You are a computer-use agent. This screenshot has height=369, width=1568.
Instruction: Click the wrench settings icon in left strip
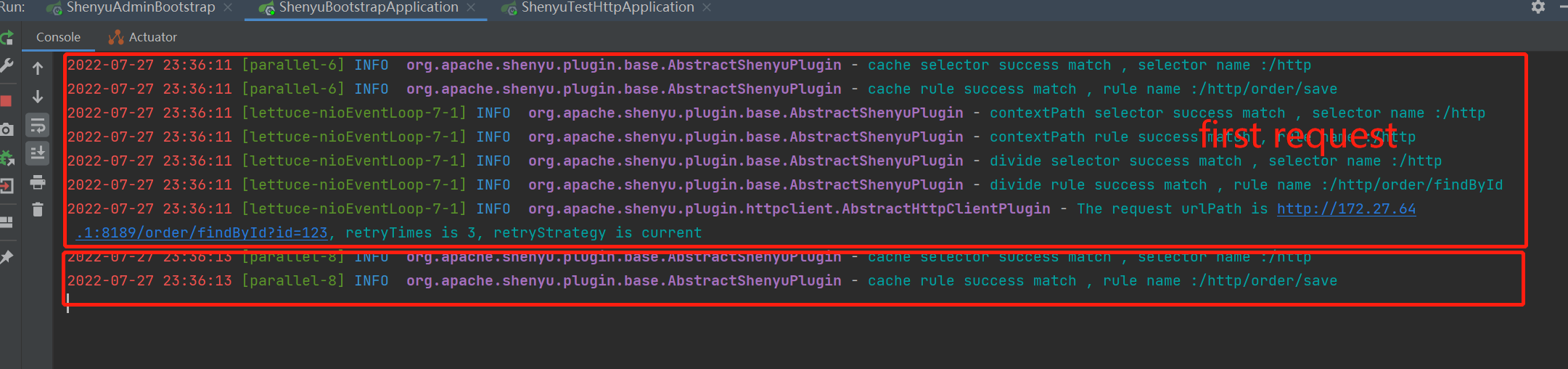7,67
